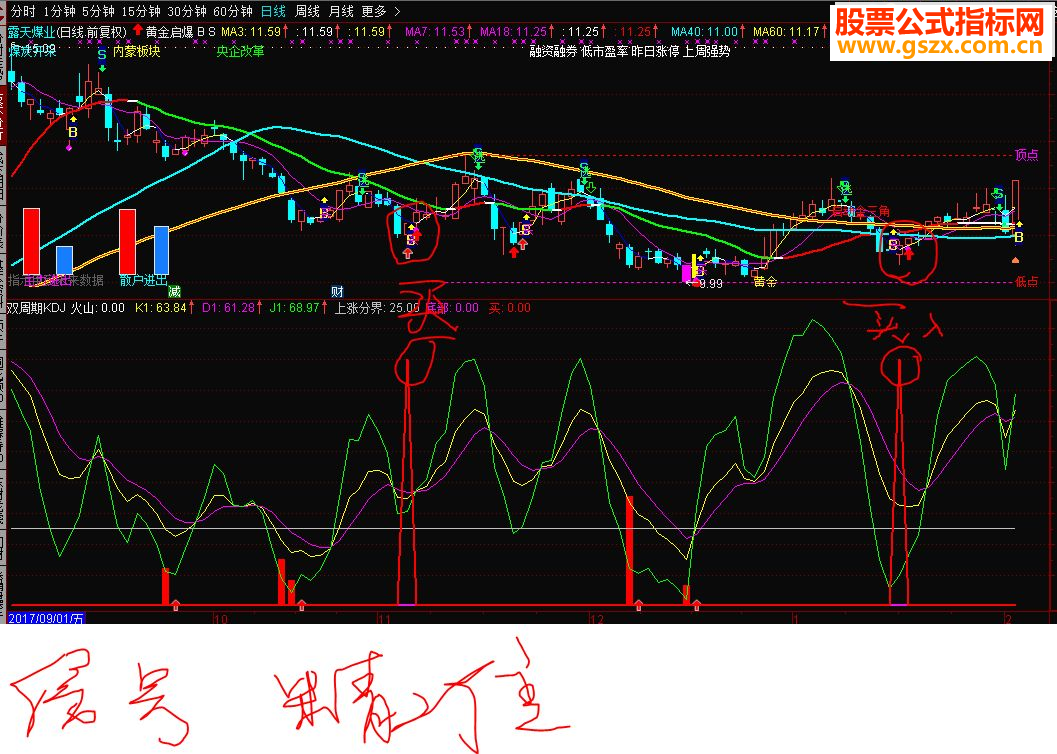Open the www.gszx.com.cn website link

940,46
